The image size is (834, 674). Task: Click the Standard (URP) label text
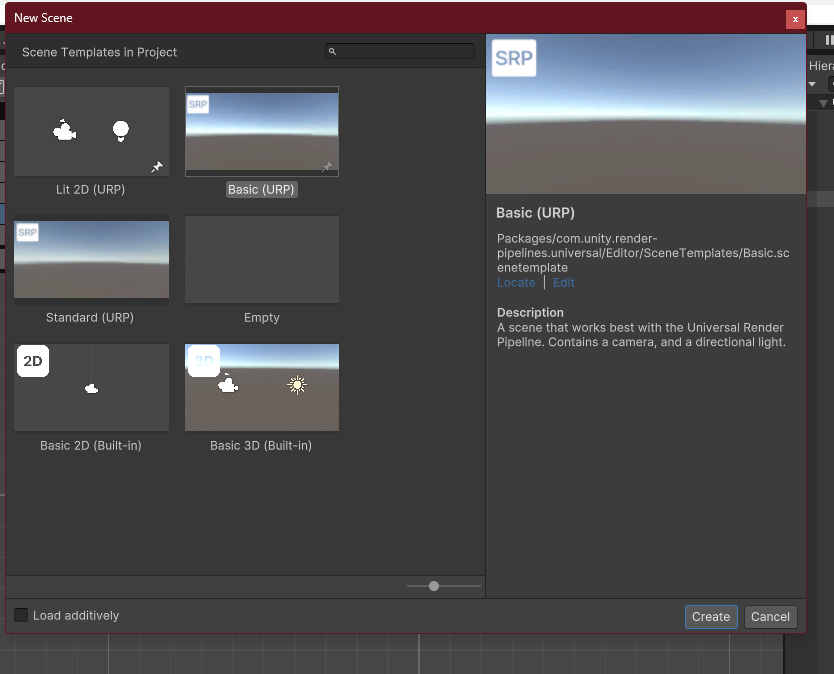coord(90,318)
